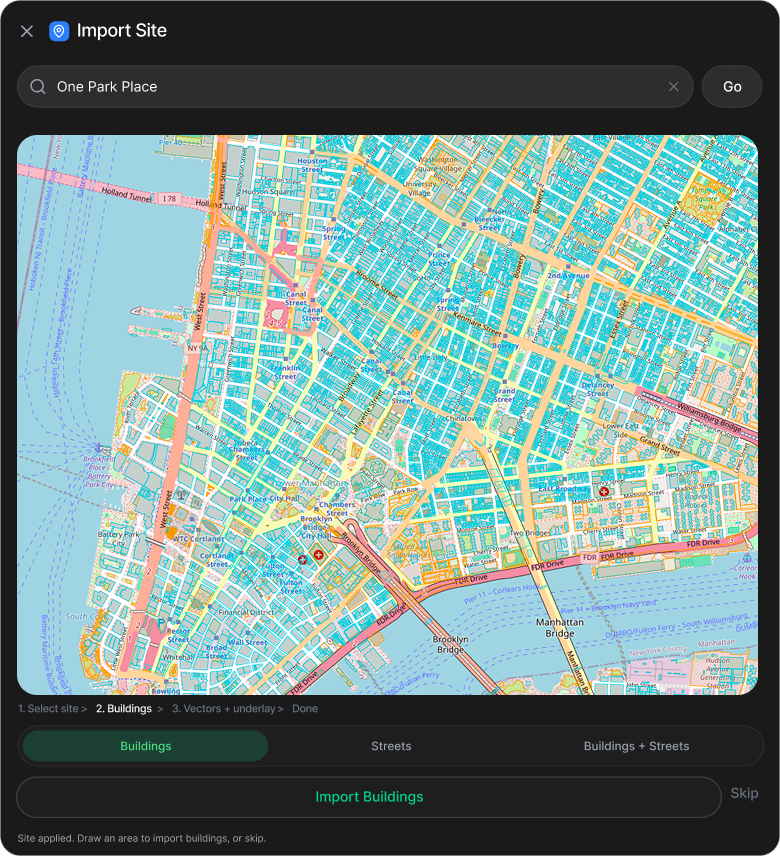
Task: Click the Go button
Action: click(732, 87)
